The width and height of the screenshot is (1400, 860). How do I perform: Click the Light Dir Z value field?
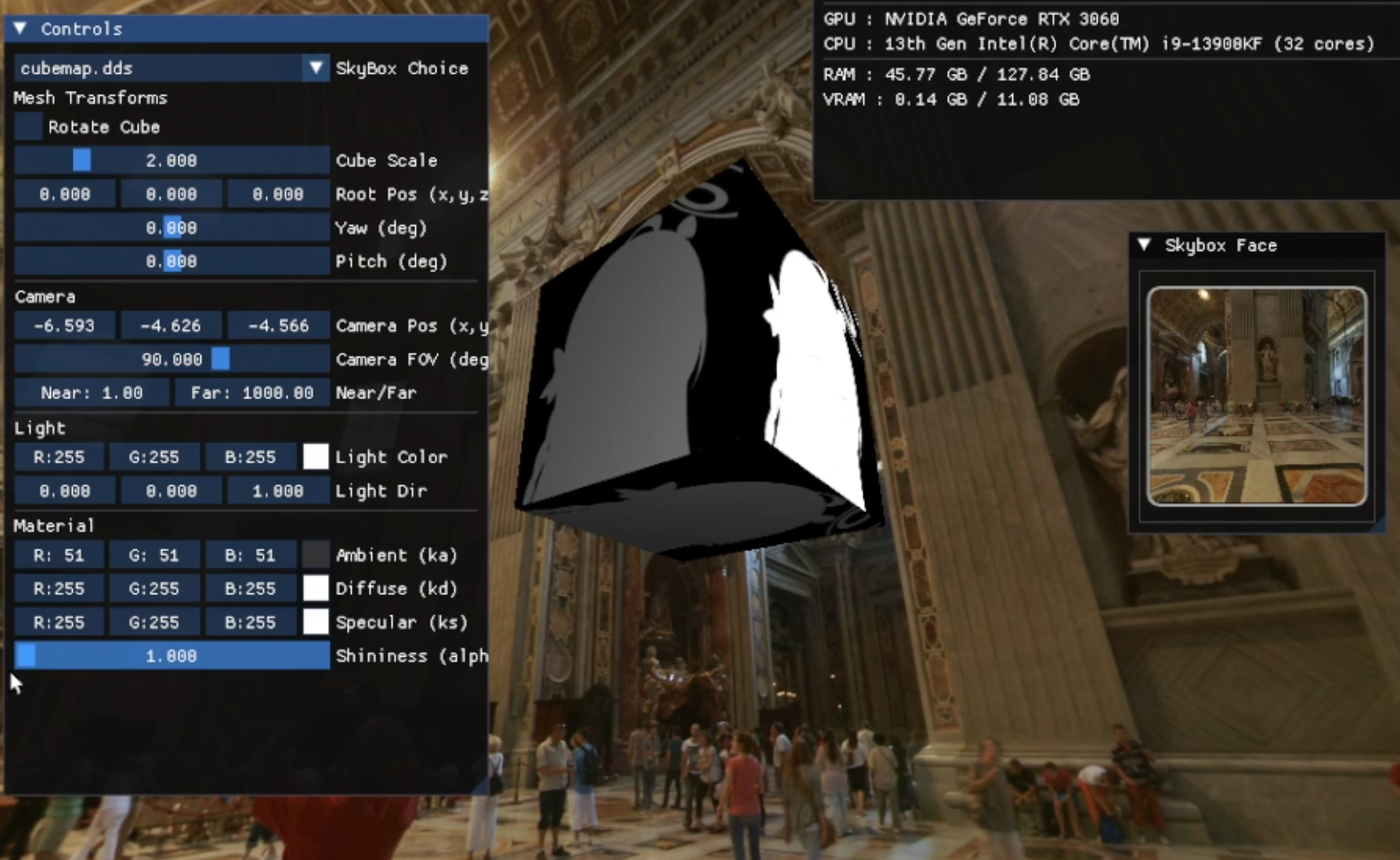click(x=278, y=490)
